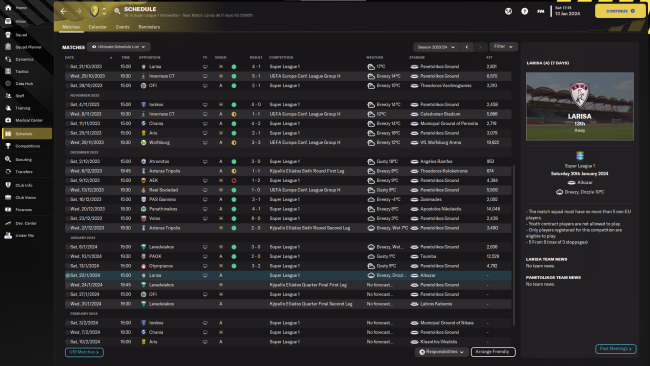Open the Responsibilities dropdown
Image resolution: width=650 pixels, height=366 pixels.
pyautogui.click(x=441, y=352)
